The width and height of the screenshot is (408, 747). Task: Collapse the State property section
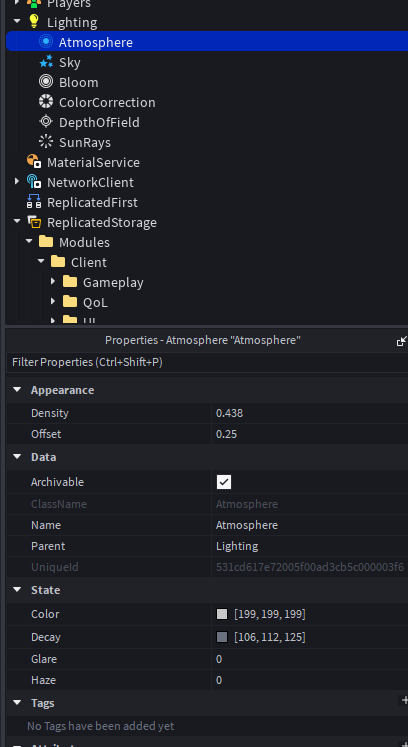click(17, 590)
